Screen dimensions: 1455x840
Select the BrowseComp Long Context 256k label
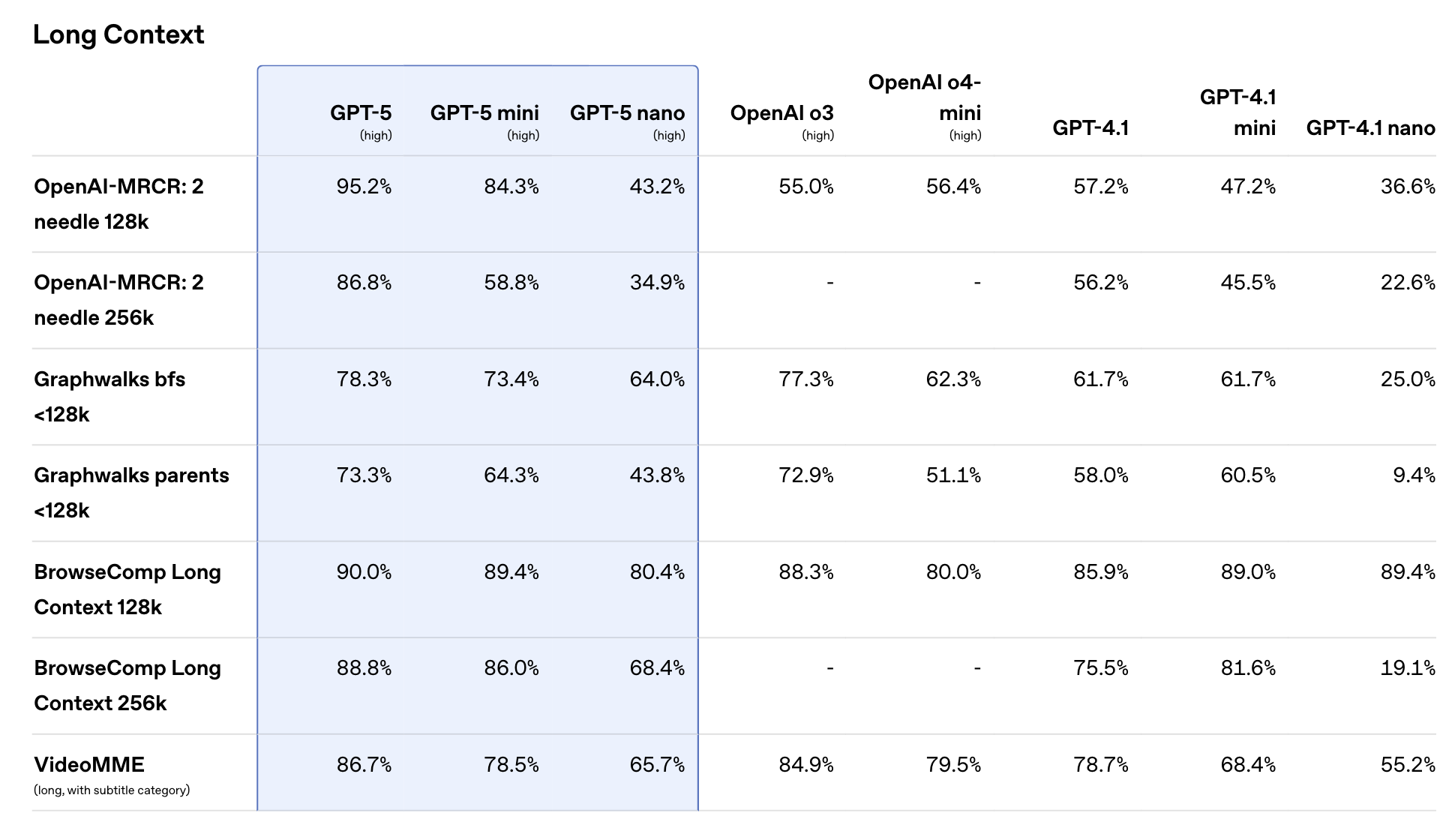pyautogui.click(x=127, y=685)
